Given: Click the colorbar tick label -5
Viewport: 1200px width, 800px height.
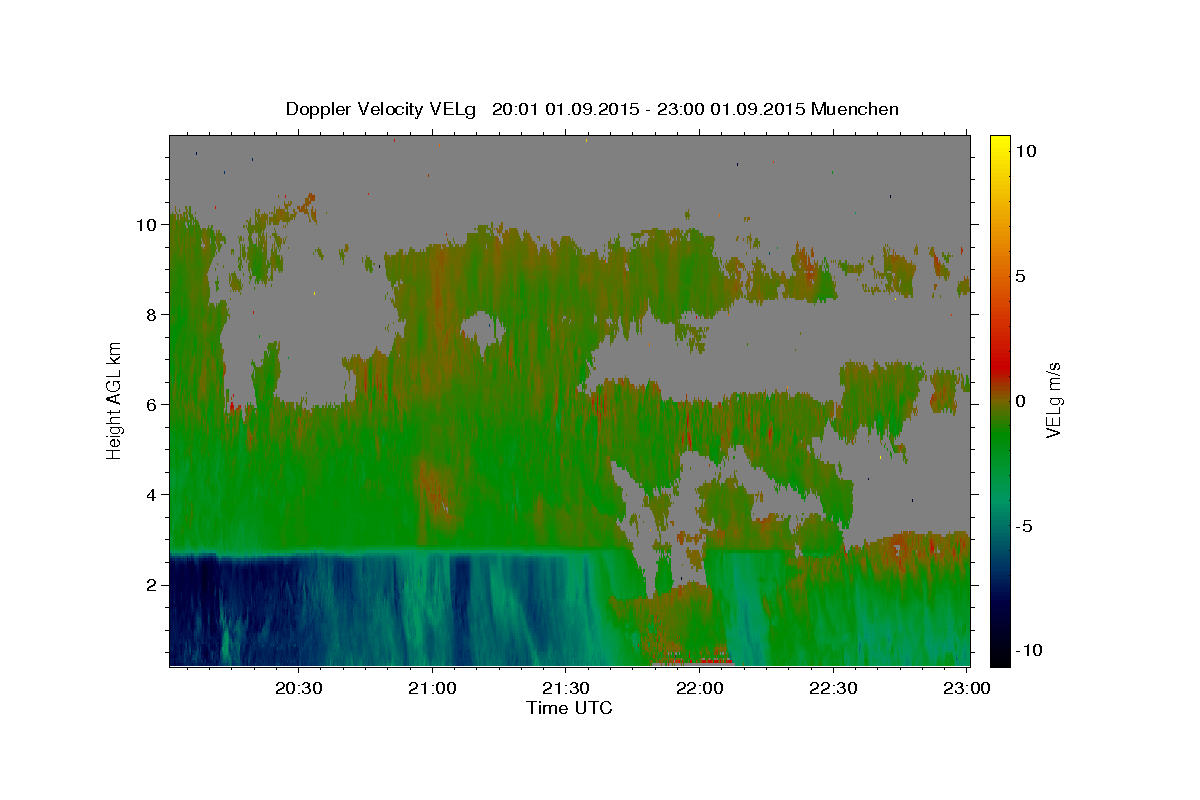Looking at the screenshot, I should [x=1025, y=526].
